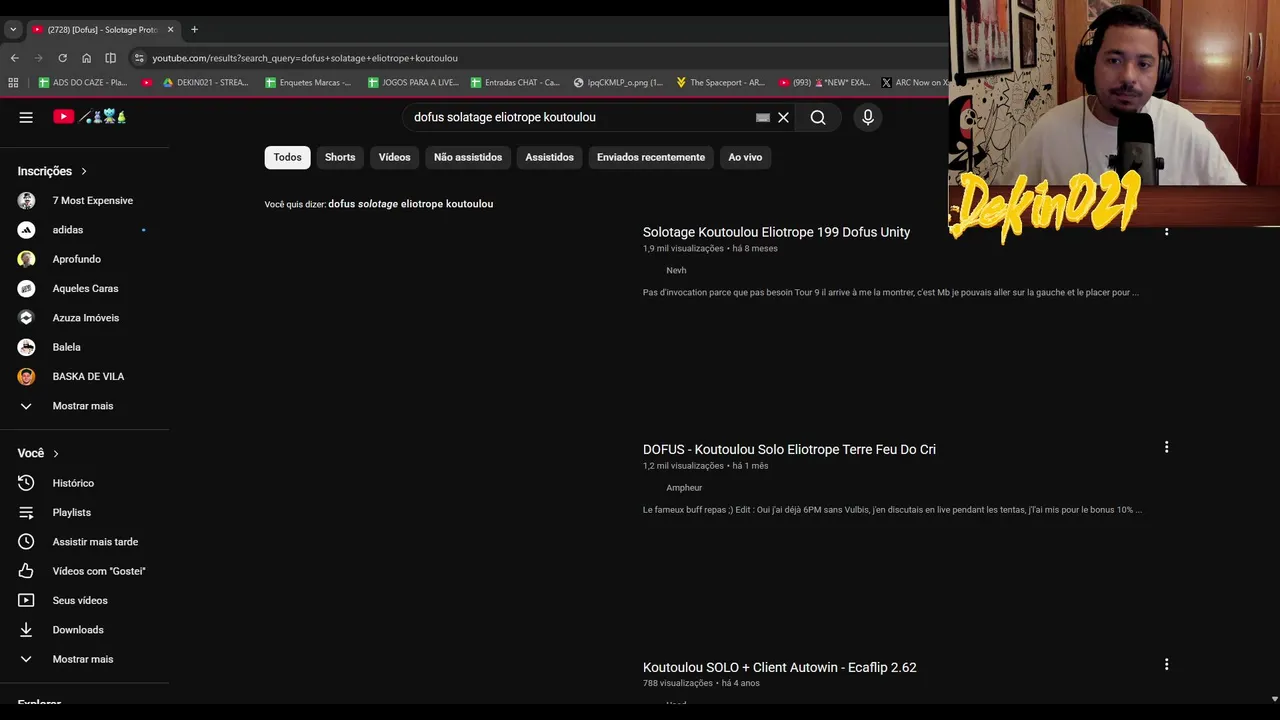
Task: Open the on-screen keyboard icon in search box
Action: pos(763,117)
